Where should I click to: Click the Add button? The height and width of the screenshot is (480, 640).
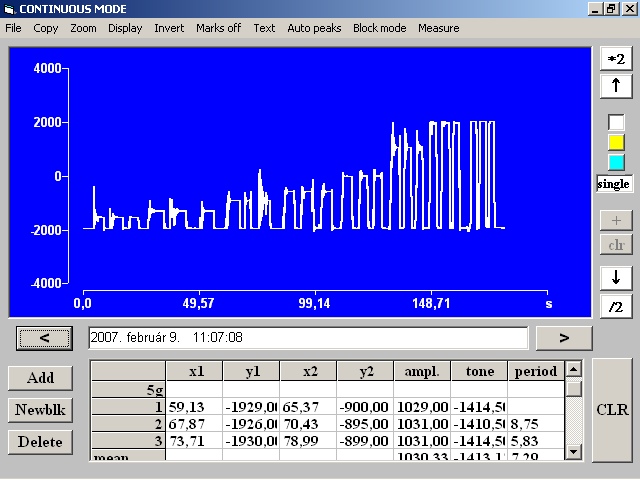pos(40,378)
